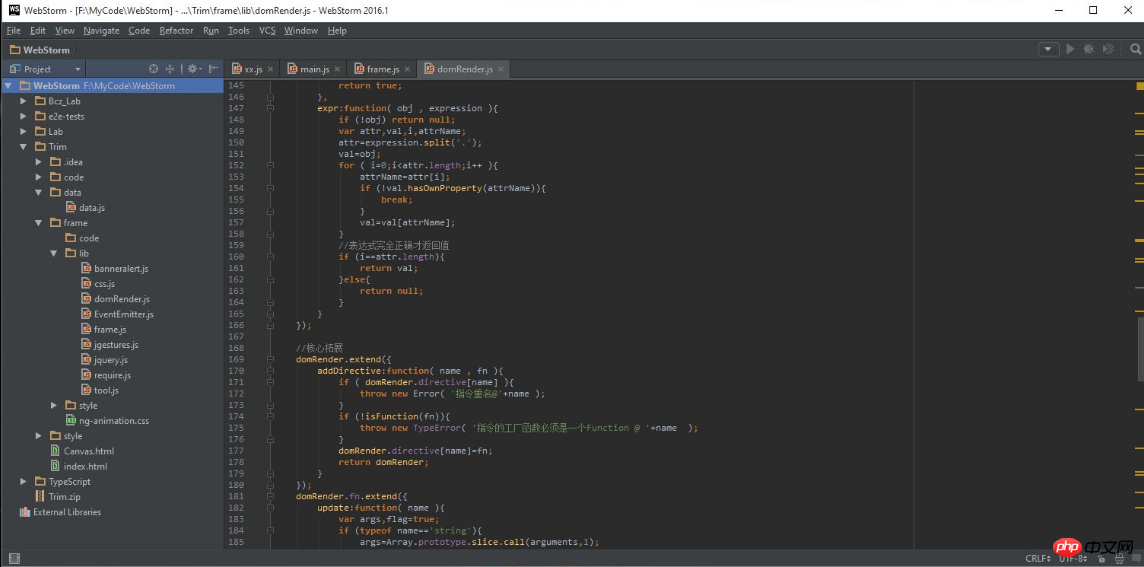Click Scroll from Source target icon
Image resolution: width=1144 pixels, height=567 pixels.
pos(153,69)
